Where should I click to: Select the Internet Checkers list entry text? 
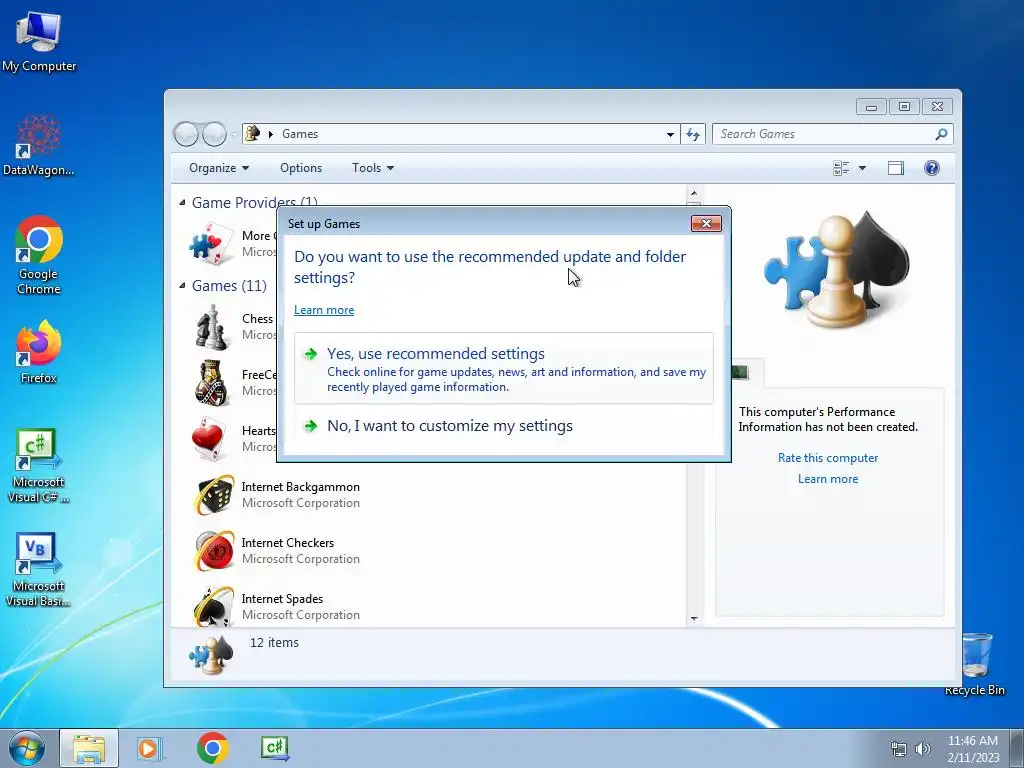coord(300,551)
